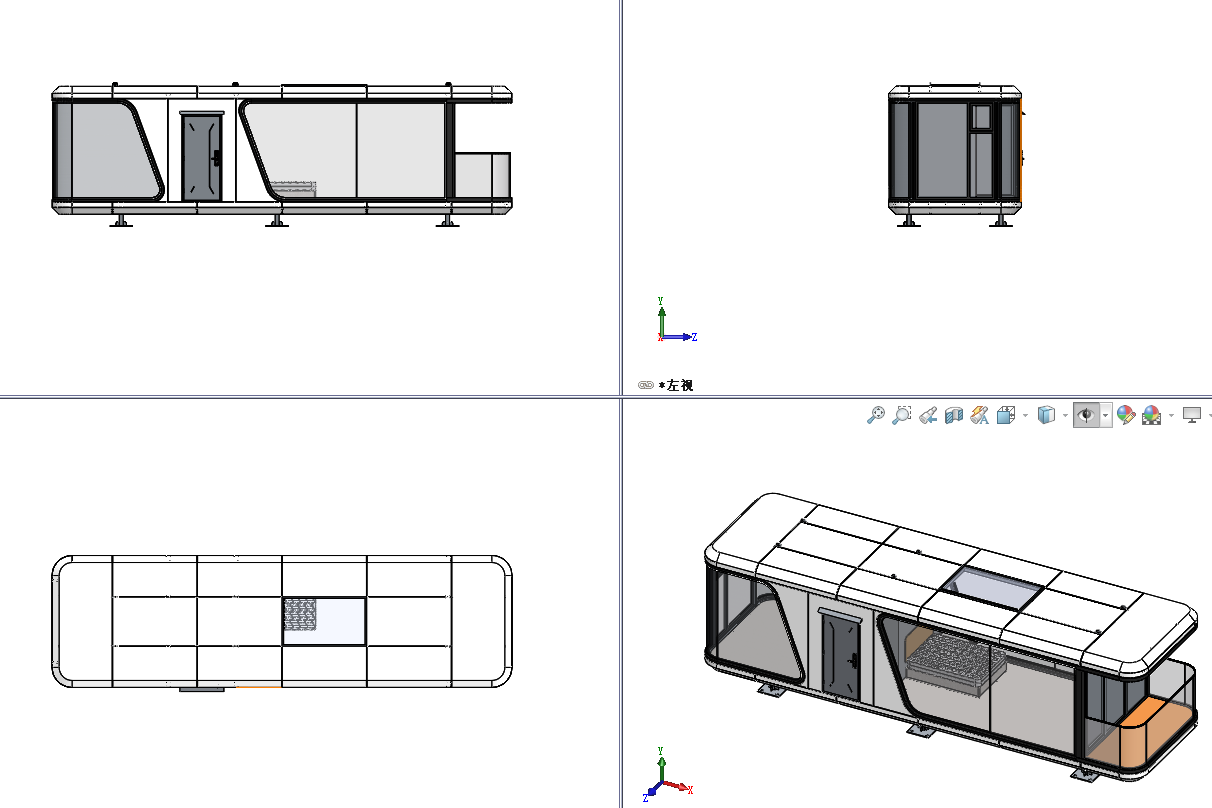Click the Z axis of the left view triad
Viewport: 1212px width, 808px height.
coord(680,337)
